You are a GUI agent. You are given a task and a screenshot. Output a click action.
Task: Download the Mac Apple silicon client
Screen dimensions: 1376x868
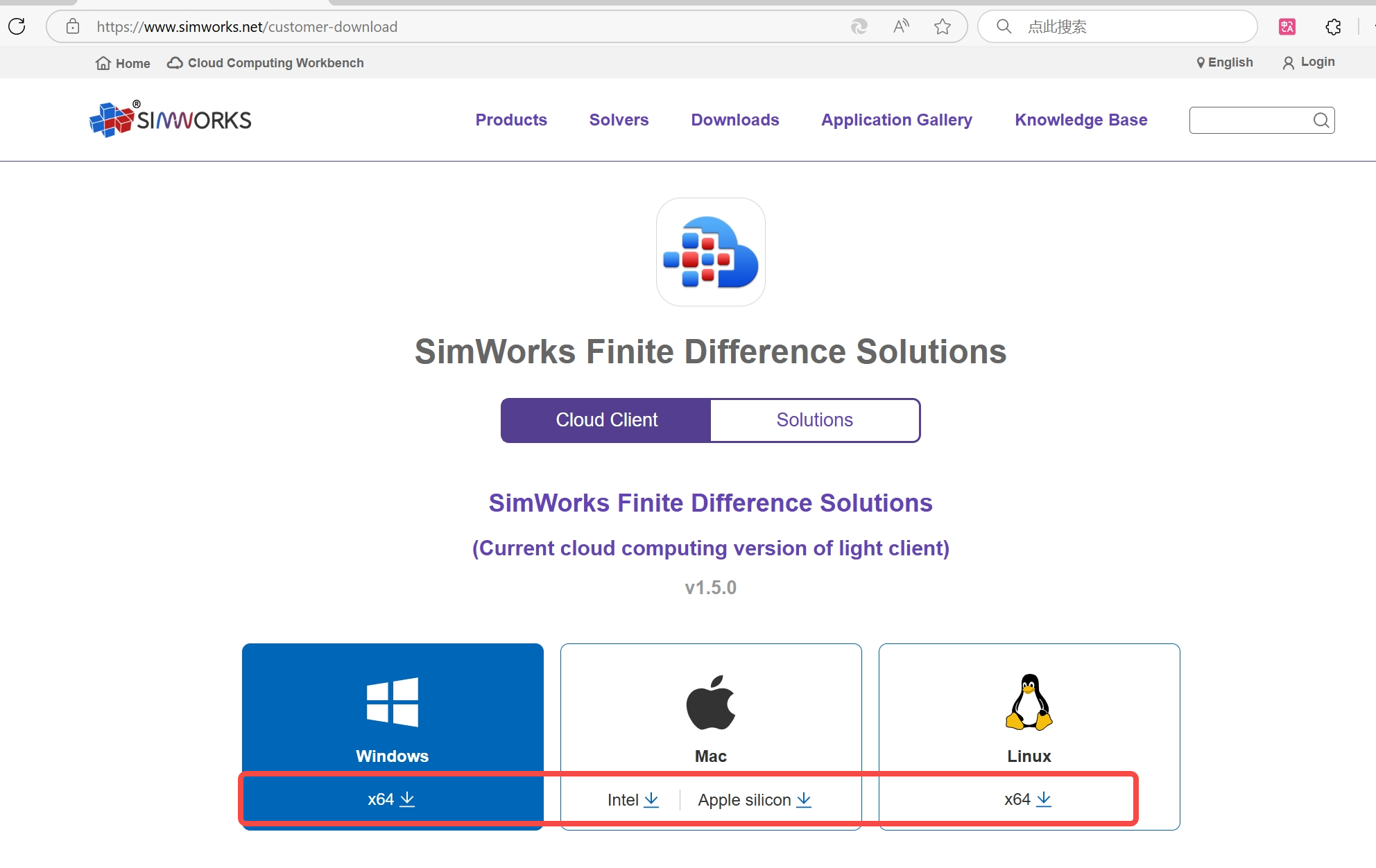(x=755, y=800)
